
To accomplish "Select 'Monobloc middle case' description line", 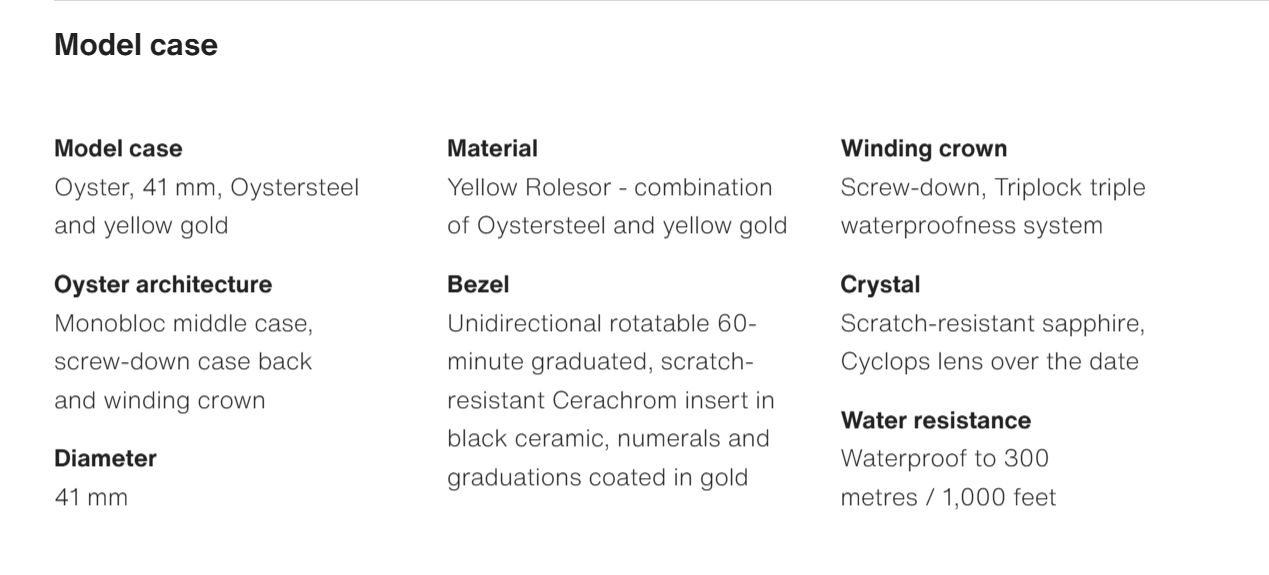I will click(184, 324).
